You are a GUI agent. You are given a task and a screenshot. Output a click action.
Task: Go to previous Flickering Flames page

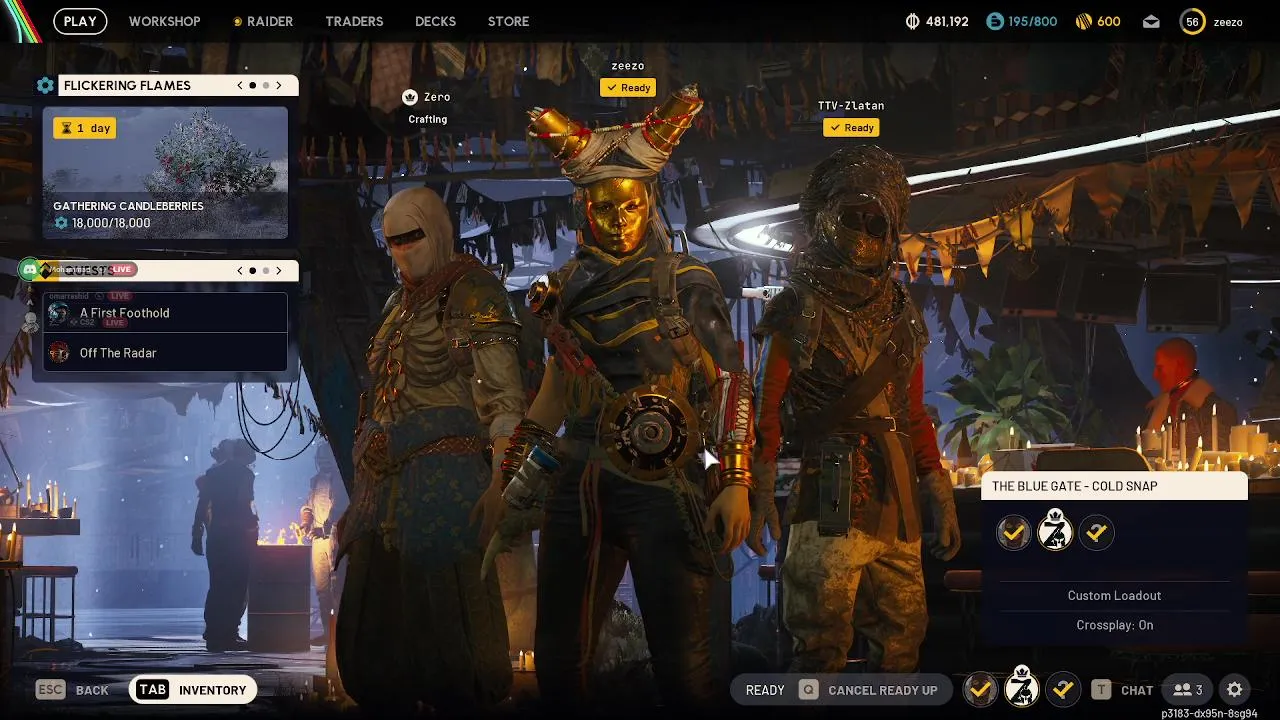pos(240,86)
